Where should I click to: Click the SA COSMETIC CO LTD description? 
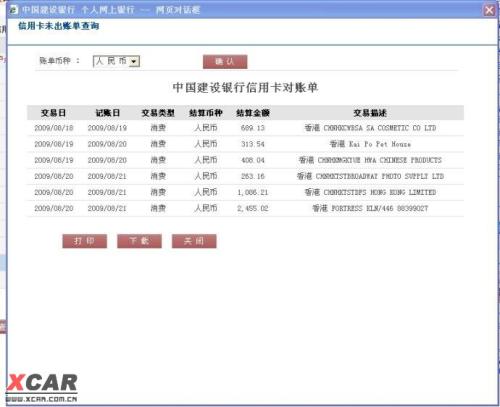[x=370, y=128]
